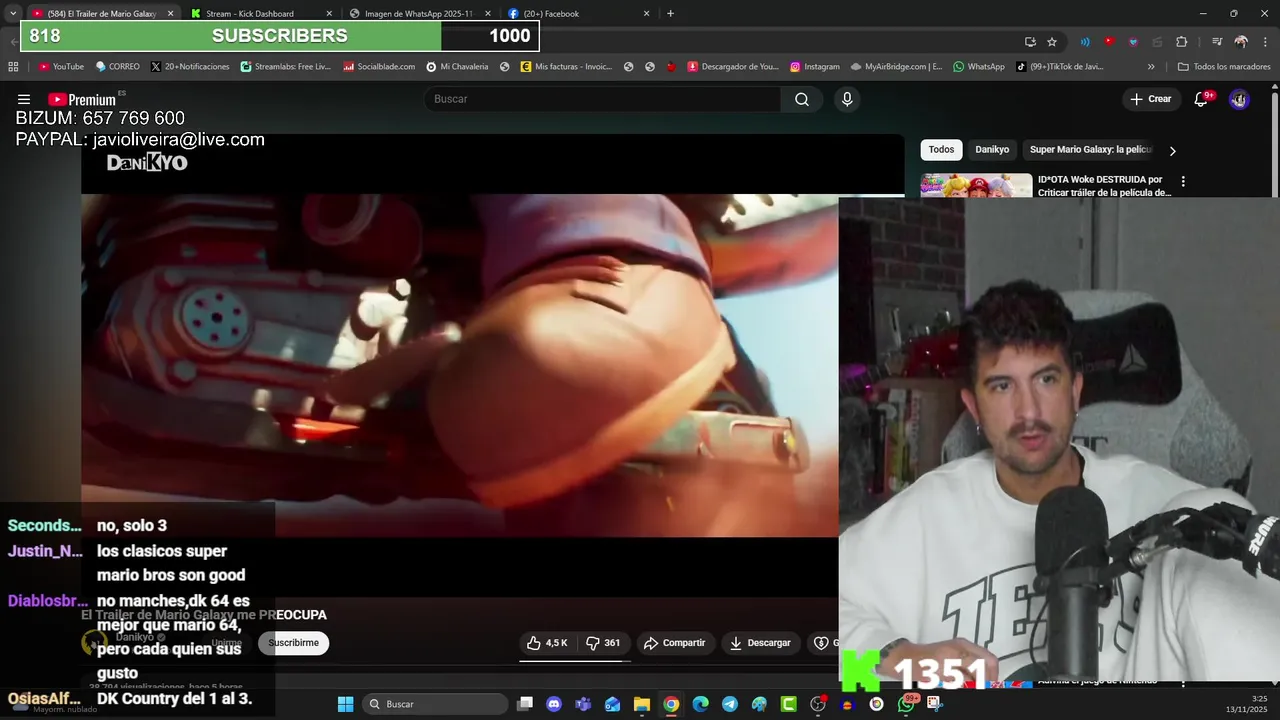1280x720 pixels.
Task: Switch to Google Chrome in the taskbar
Action: 671,704
